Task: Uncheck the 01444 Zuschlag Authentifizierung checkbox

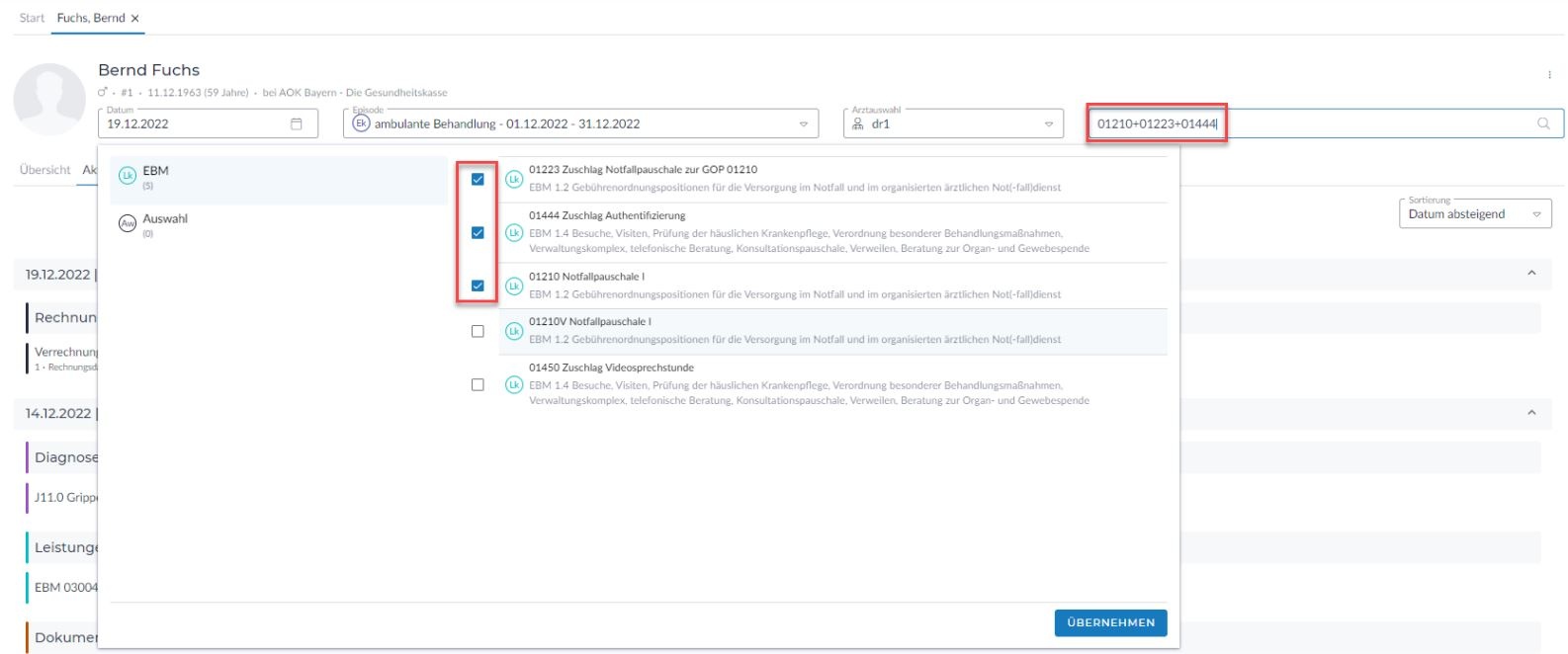Action: coord(478,233)
